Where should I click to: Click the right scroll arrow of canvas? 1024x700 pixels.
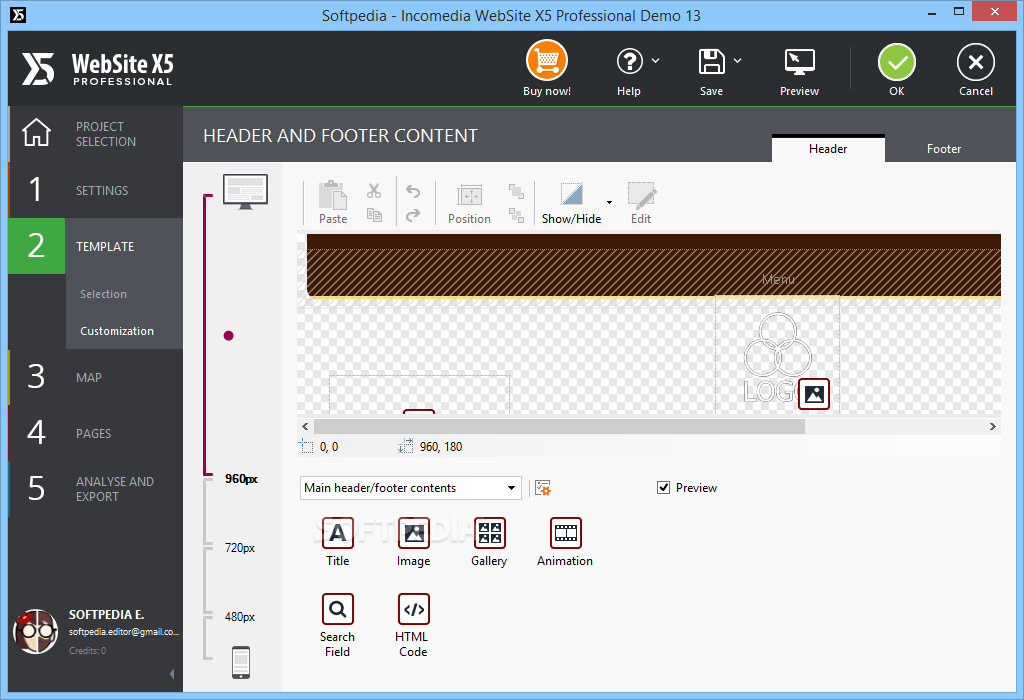pos(993,426)
